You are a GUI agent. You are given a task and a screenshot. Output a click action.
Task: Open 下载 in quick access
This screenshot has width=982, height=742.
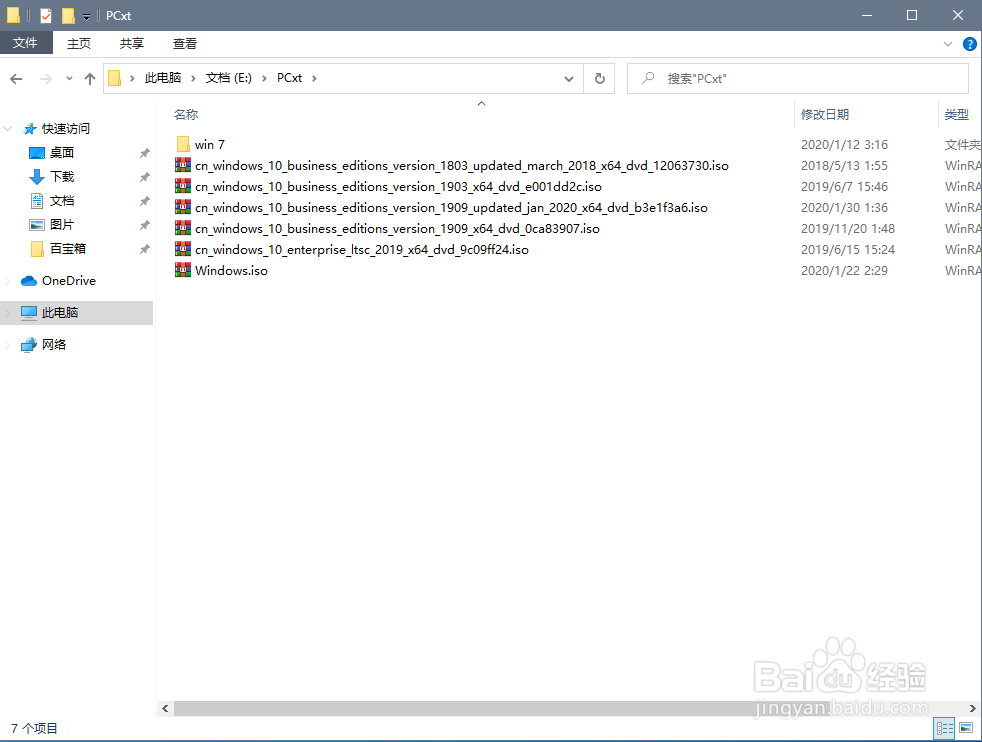62,177
